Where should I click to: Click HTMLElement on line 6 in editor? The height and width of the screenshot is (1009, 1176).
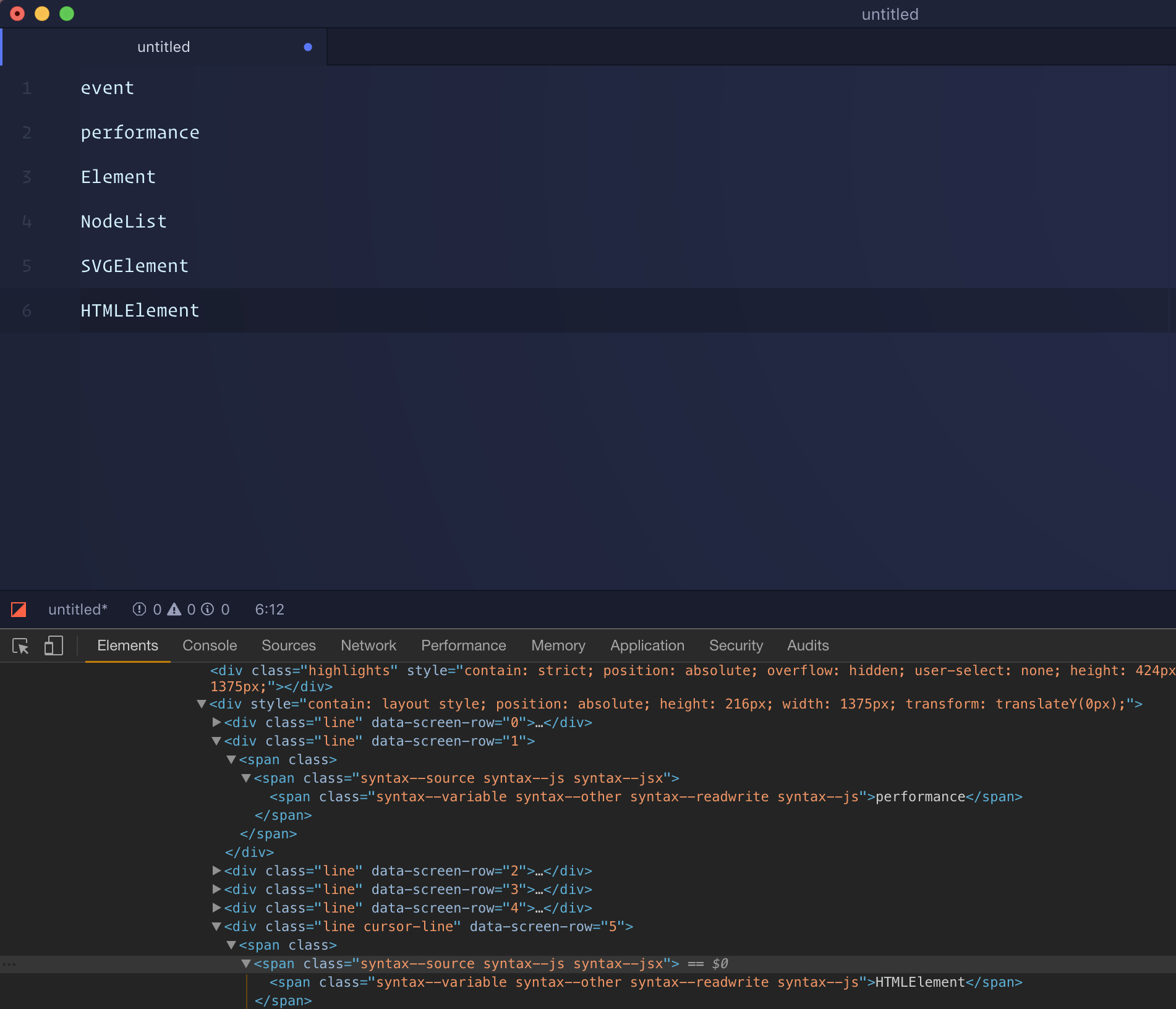140,310
